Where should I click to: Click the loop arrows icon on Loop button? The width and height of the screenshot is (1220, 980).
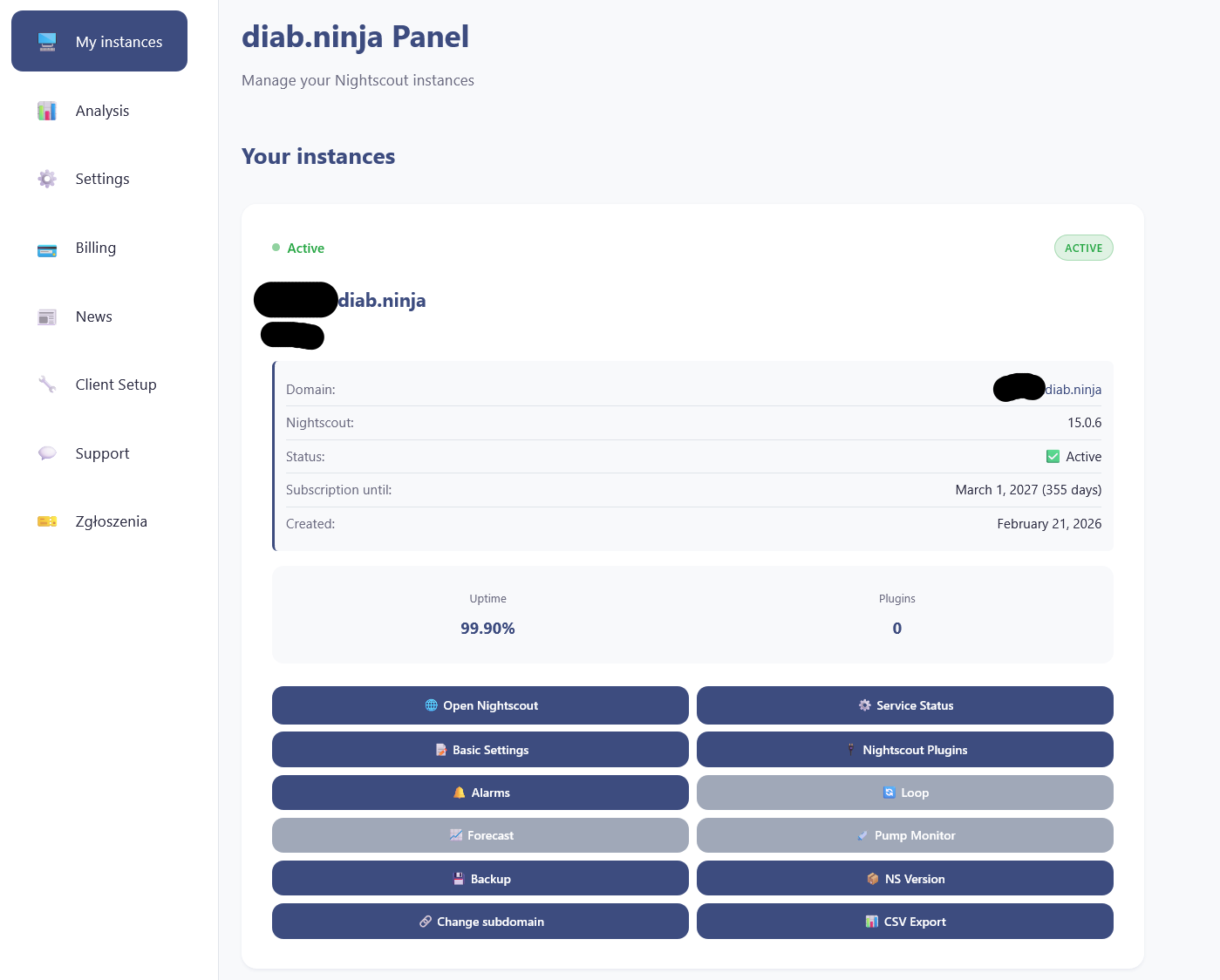[x=889, y=793]
